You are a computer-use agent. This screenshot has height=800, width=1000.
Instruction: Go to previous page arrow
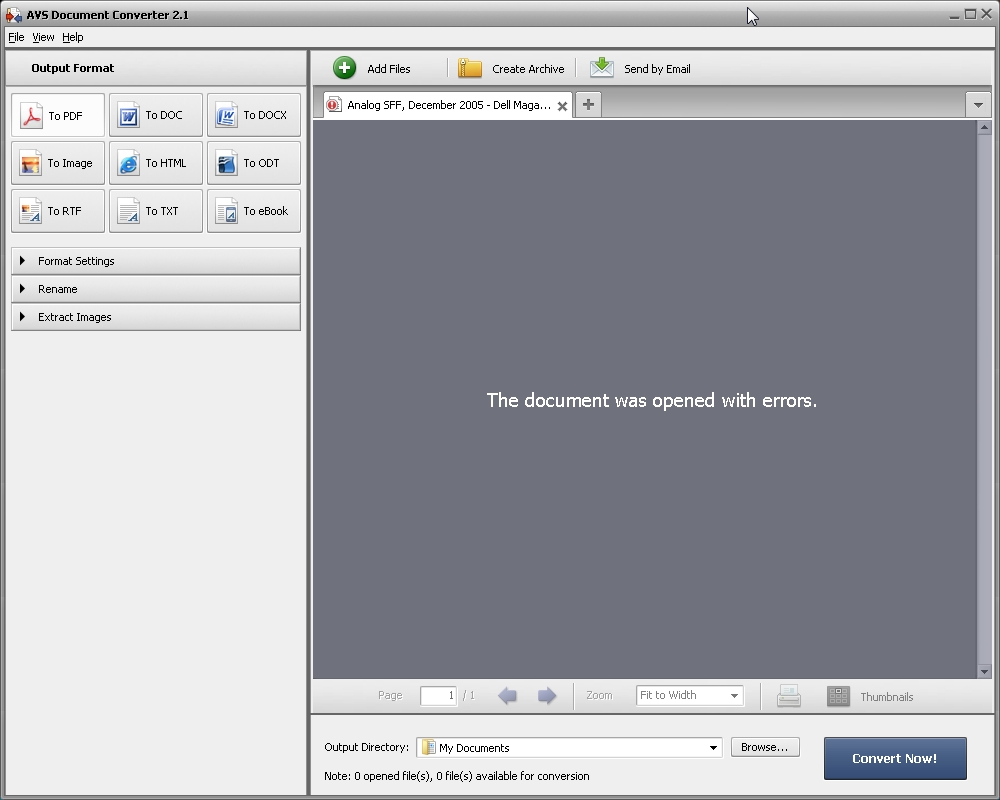point(508,695)
